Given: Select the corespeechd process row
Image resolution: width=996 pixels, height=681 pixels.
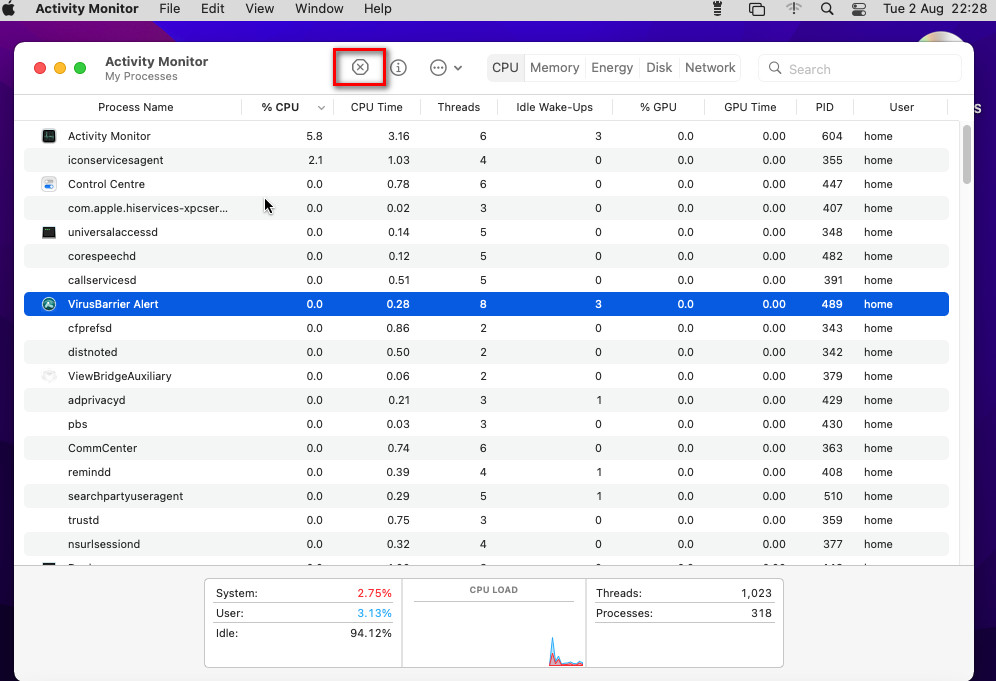Looking at the screenshot, I should pos(487,256).
